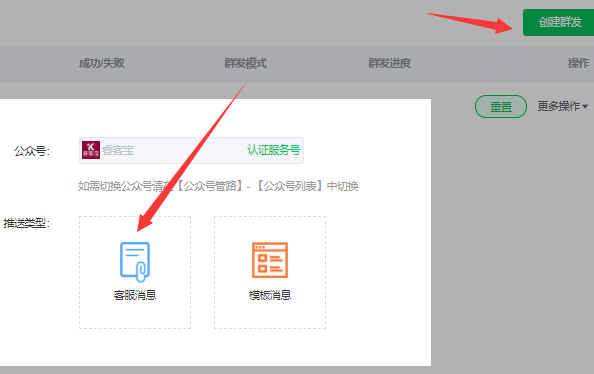Click the 成功/失败 column header
The image size is (594, 374).
pyautogui.click(x=102, y=63)
